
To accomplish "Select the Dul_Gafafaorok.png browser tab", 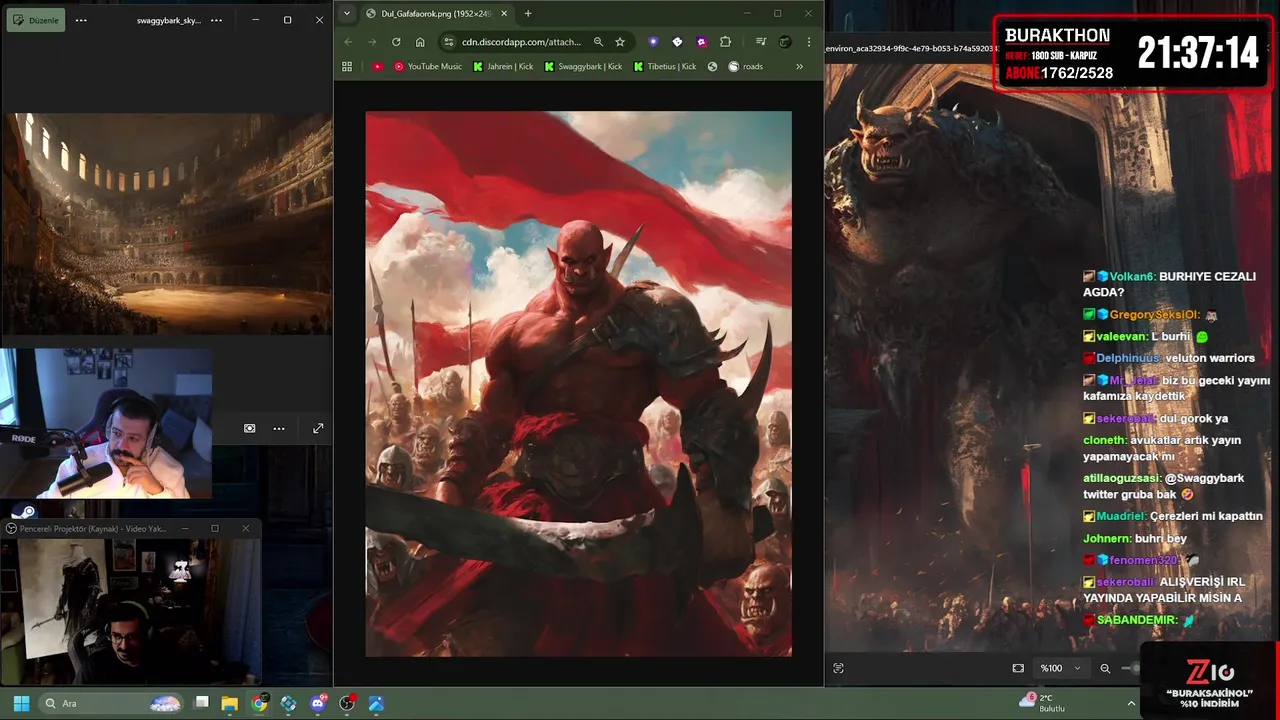I will (436, 14).
